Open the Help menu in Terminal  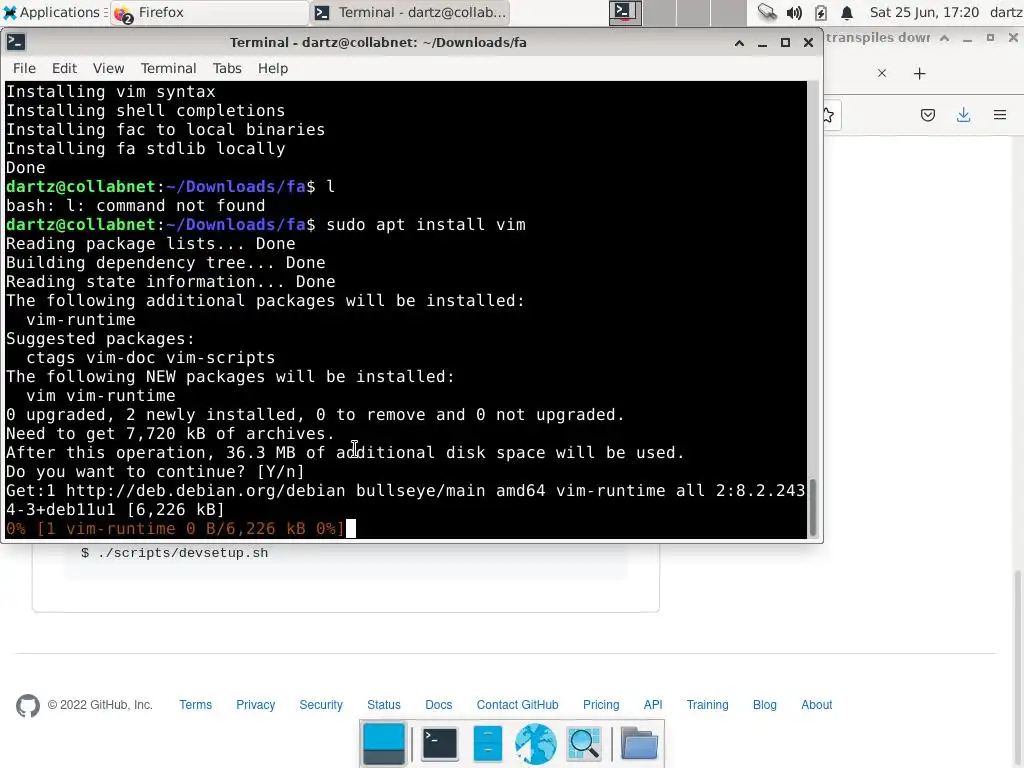(272, 68)
